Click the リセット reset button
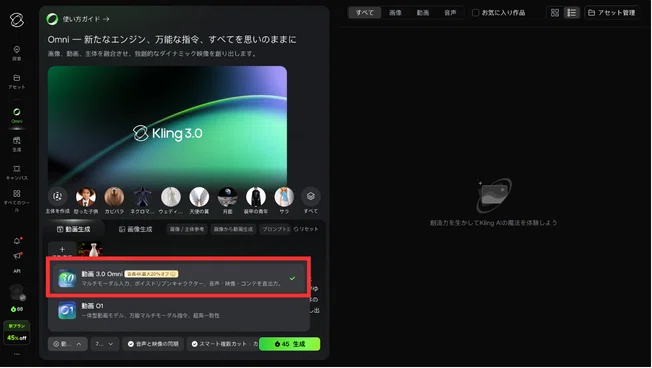The width and height of the screenshot is (652, 368). coord(306,229)
